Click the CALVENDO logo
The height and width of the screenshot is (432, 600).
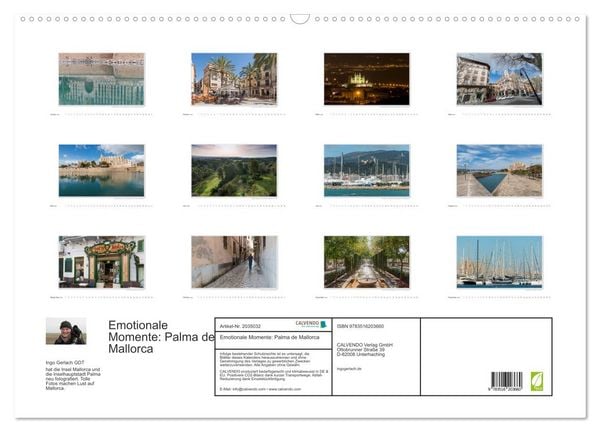coord(311,324)
